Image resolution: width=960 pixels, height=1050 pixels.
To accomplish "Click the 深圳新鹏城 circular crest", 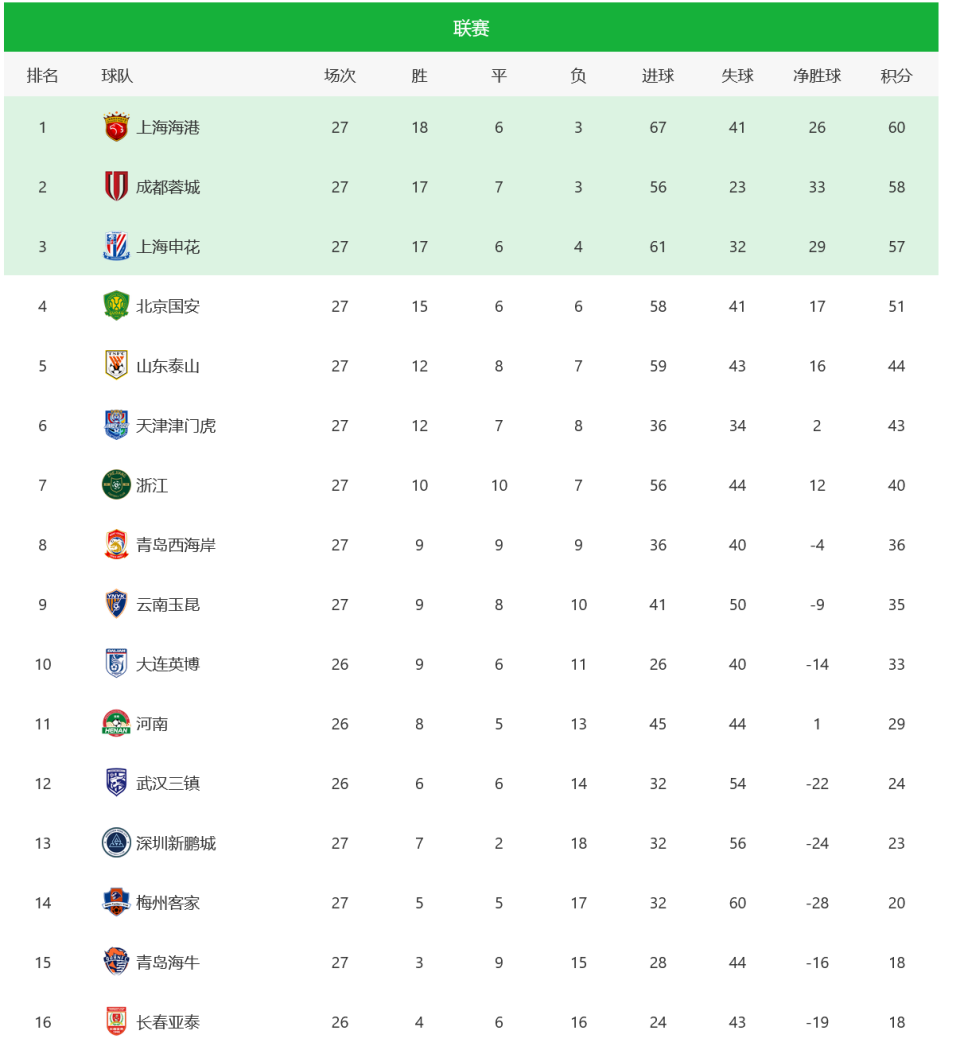I will click(116, 843).
